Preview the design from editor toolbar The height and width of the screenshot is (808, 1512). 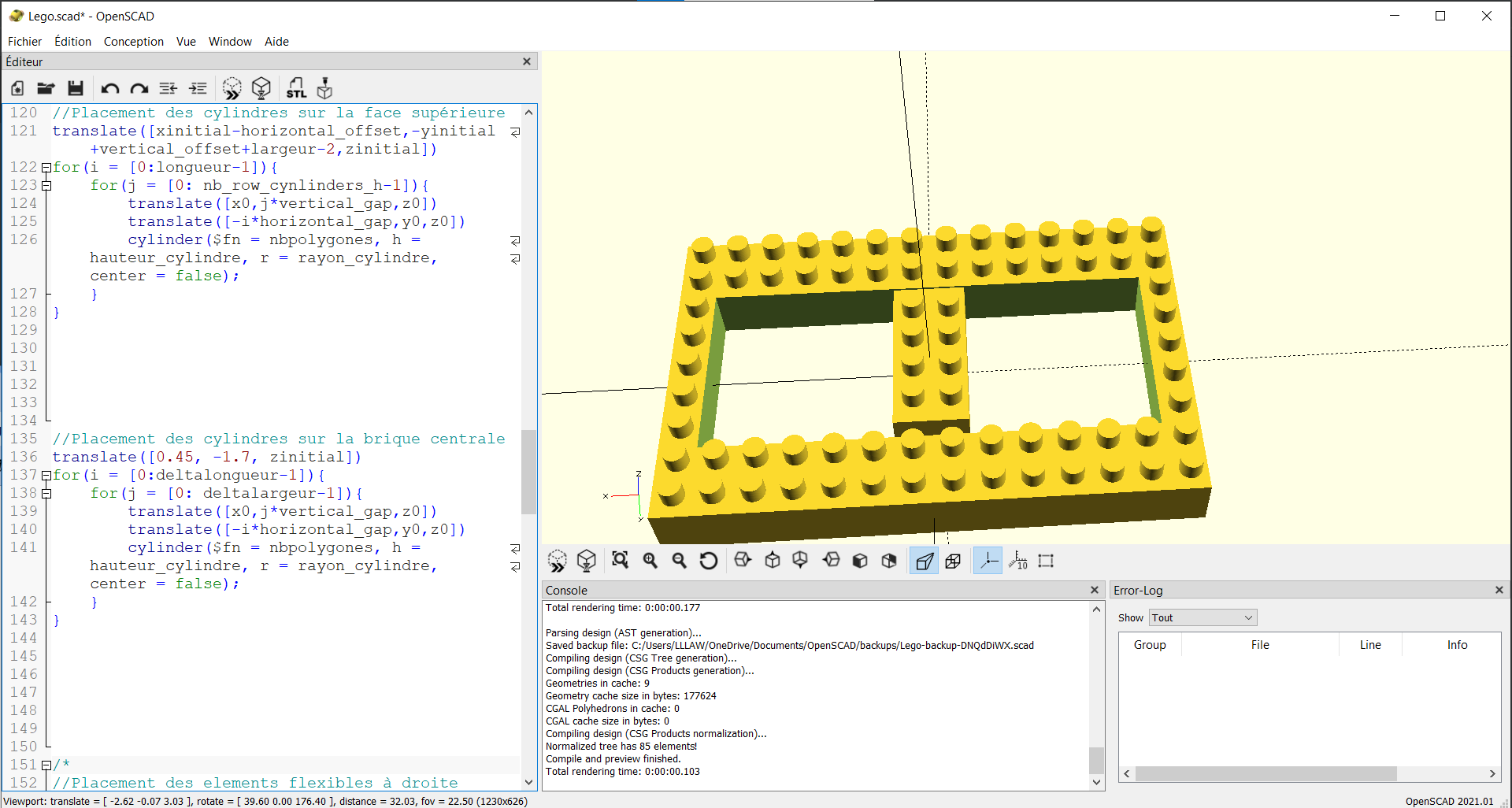pos(232,88)
